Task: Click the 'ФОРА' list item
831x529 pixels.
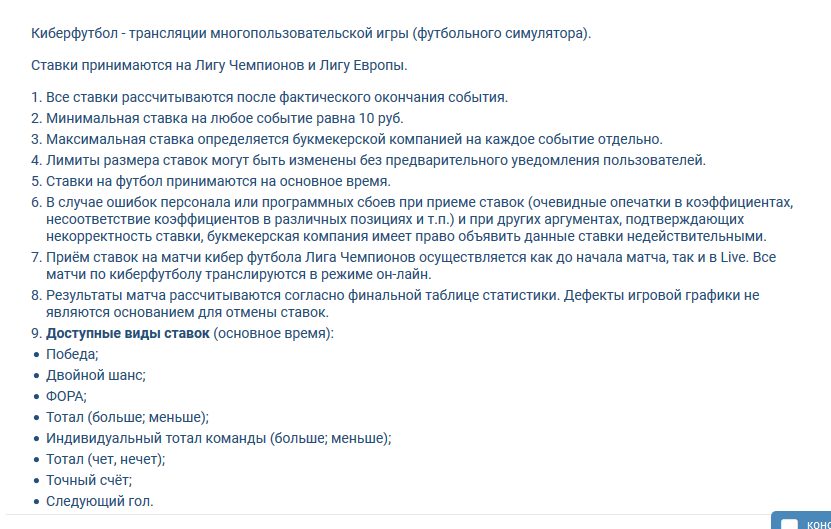Action: [x=66, y=396]
